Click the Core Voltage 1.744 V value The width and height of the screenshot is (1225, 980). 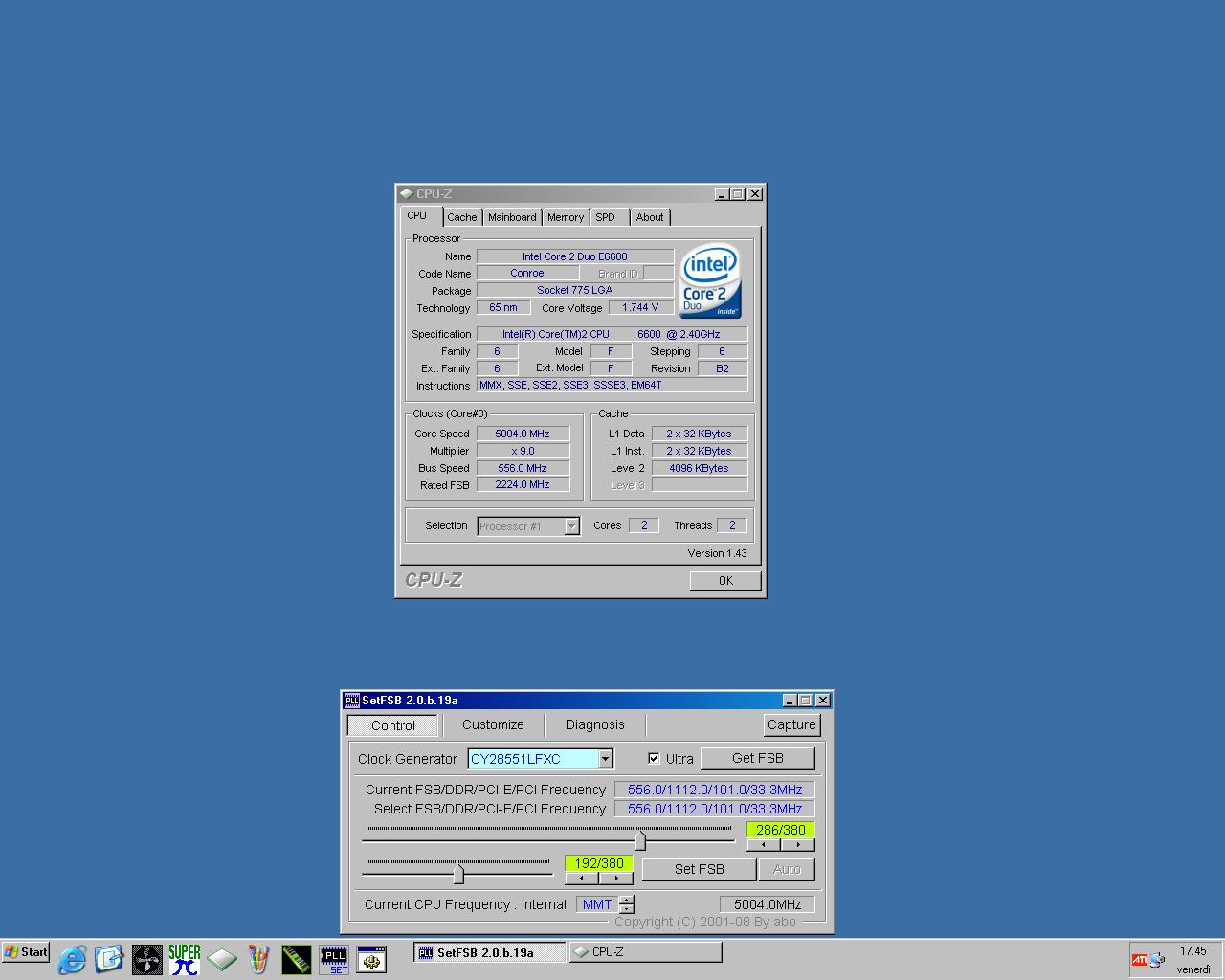tap(640, 308)
